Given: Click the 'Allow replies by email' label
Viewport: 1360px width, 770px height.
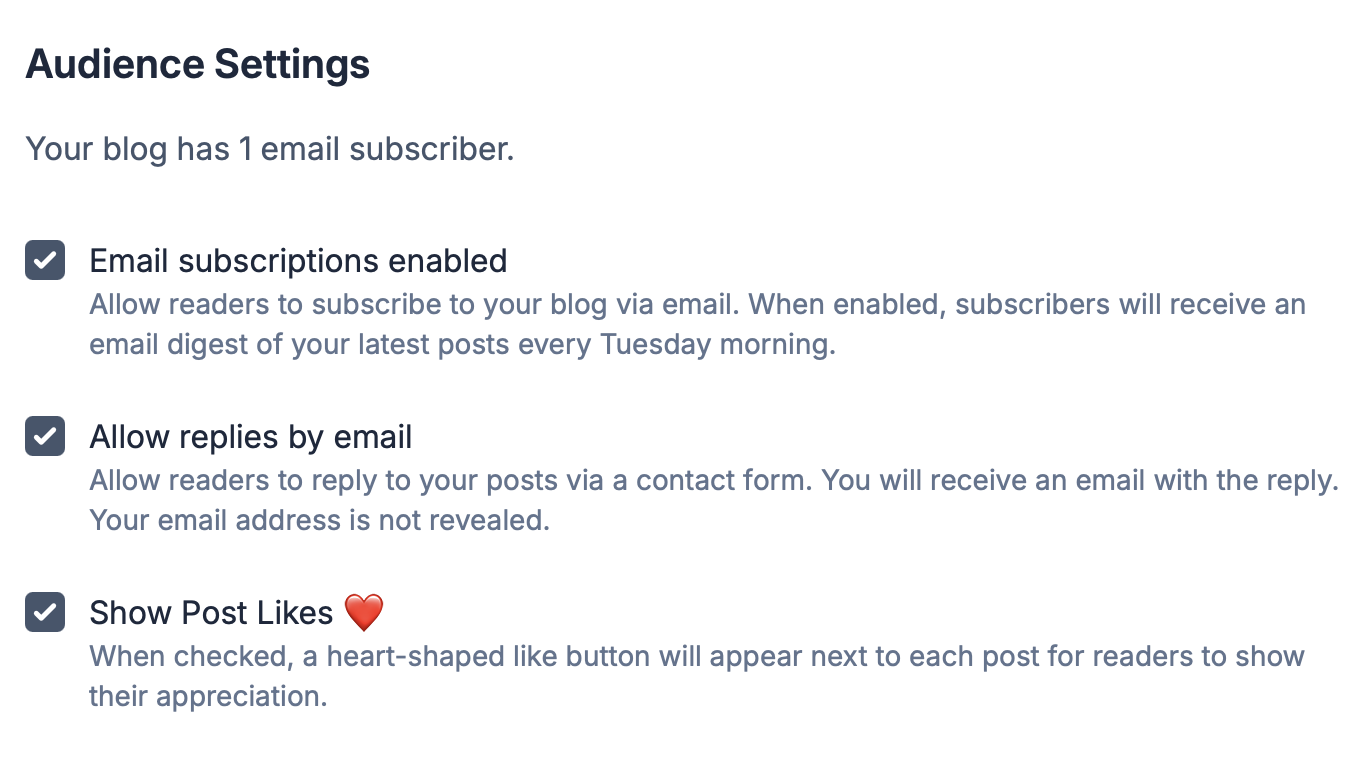Looking at the screenshot, I should point(251,437).
